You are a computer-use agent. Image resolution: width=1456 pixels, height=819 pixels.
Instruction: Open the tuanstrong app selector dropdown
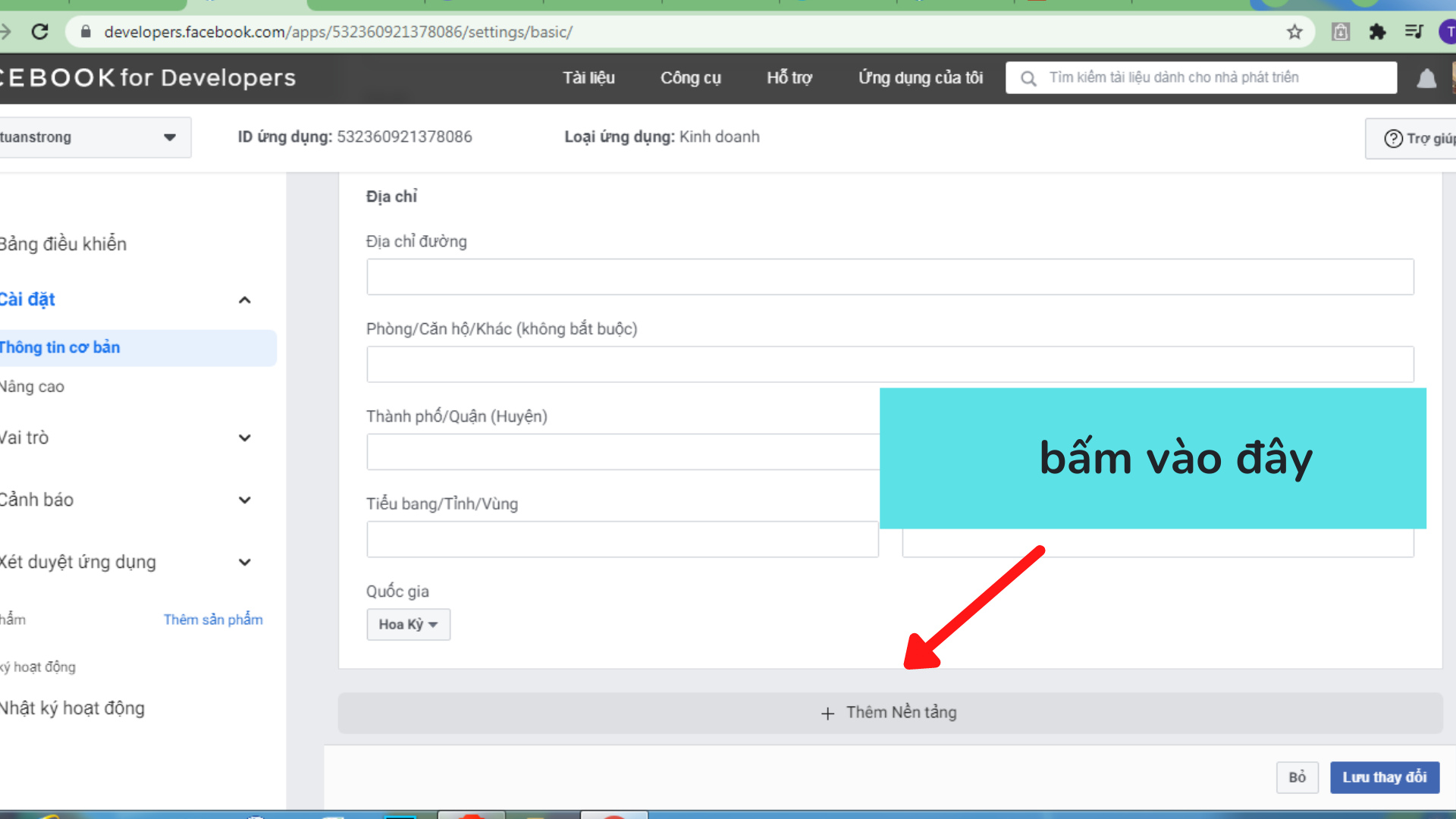click(94, 137)
